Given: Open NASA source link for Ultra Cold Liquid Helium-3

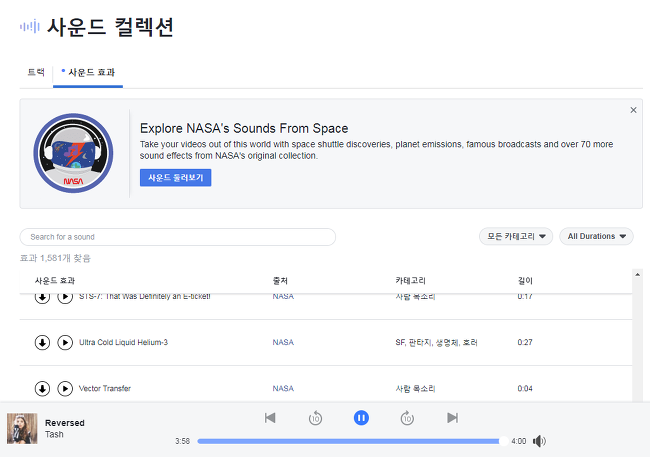Looking at the screenshot, I should point(283,343).
